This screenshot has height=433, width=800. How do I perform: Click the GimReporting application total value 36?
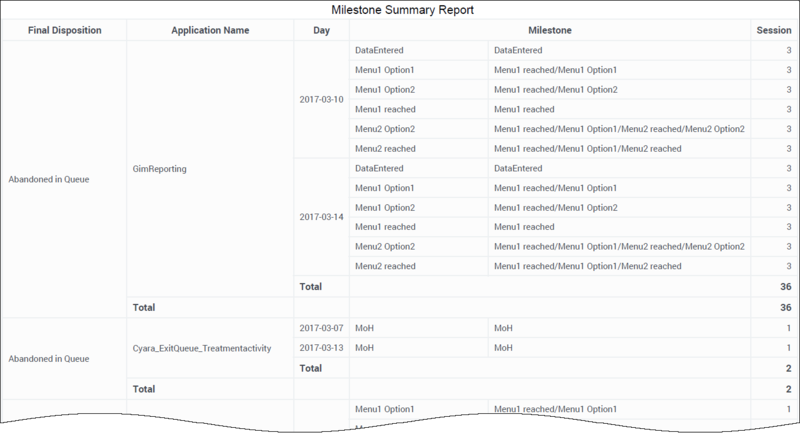785,307
